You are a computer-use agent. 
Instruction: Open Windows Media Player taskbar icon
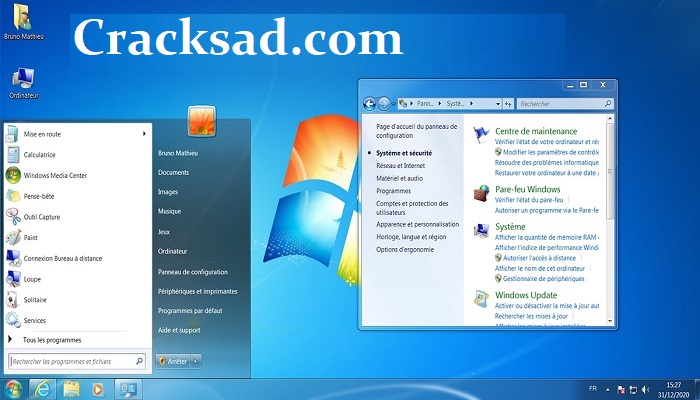[x=98, y=389]
